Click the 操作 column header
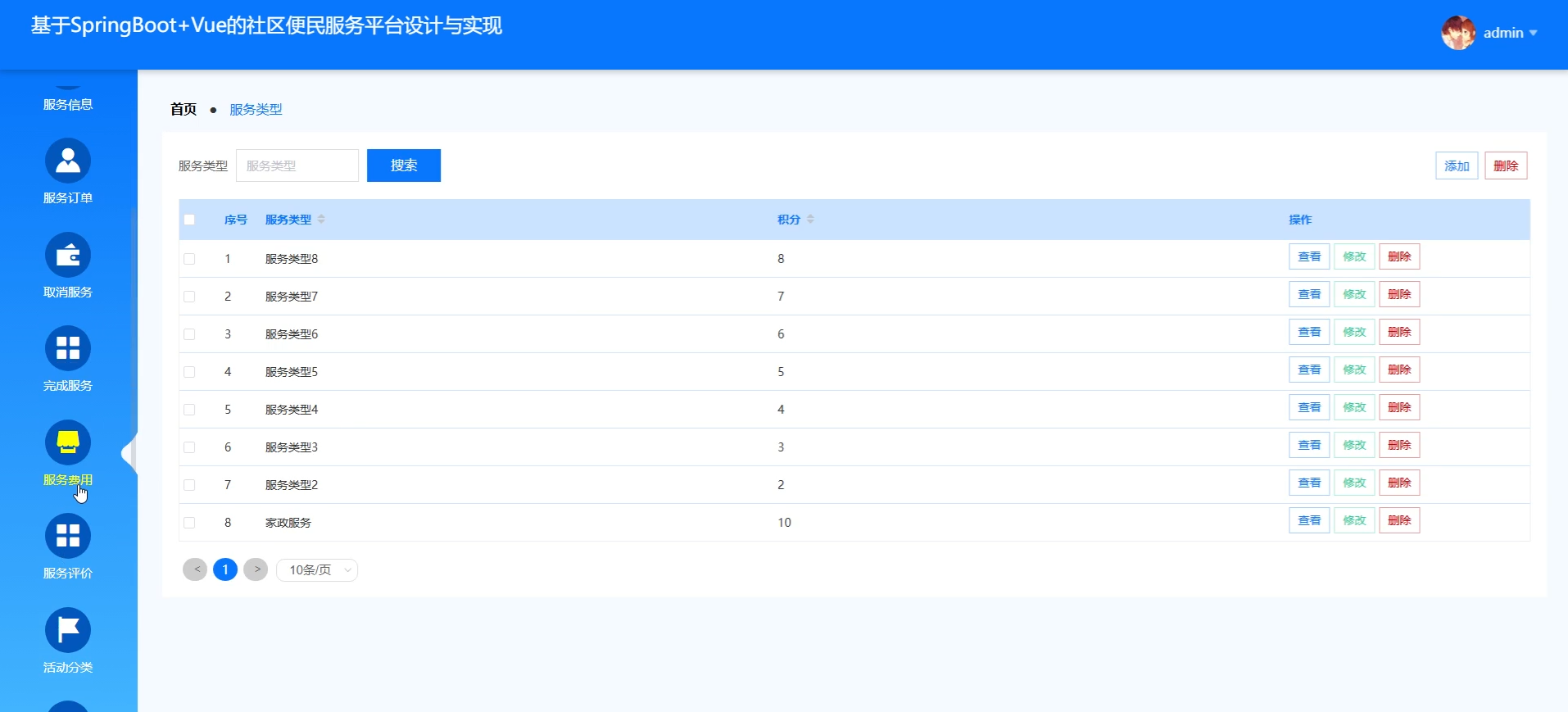 [1300, 220]
